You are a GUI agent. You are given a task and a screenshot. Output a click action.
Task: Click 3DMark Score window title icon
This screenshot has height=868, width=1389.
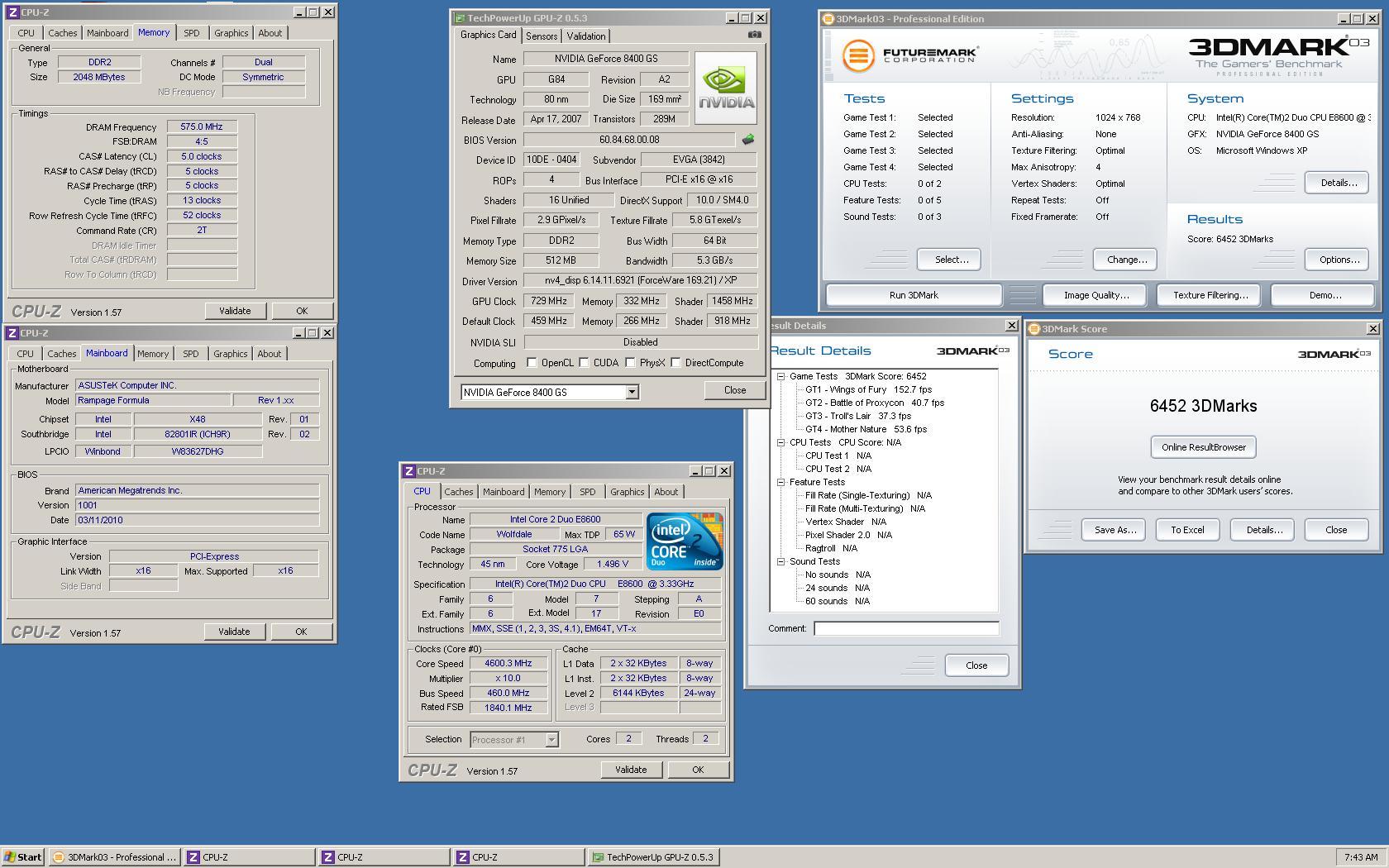[1034, 329]
